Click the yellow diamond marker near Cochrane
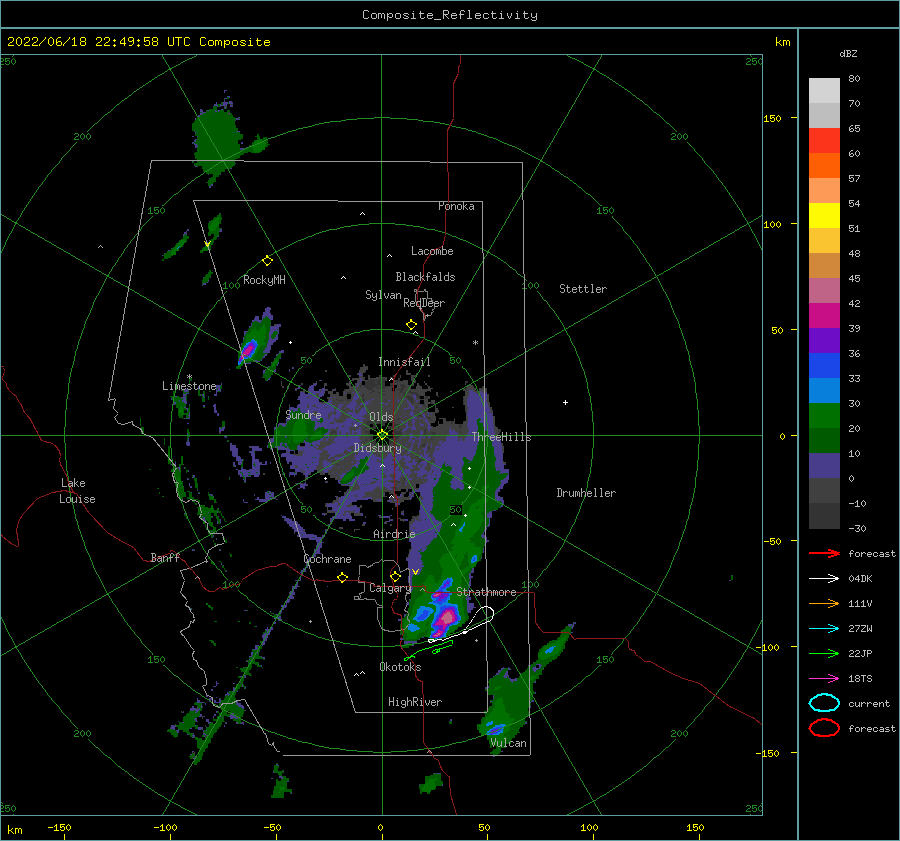This screenshot has width=900, height=841. [x=342, y=578]
